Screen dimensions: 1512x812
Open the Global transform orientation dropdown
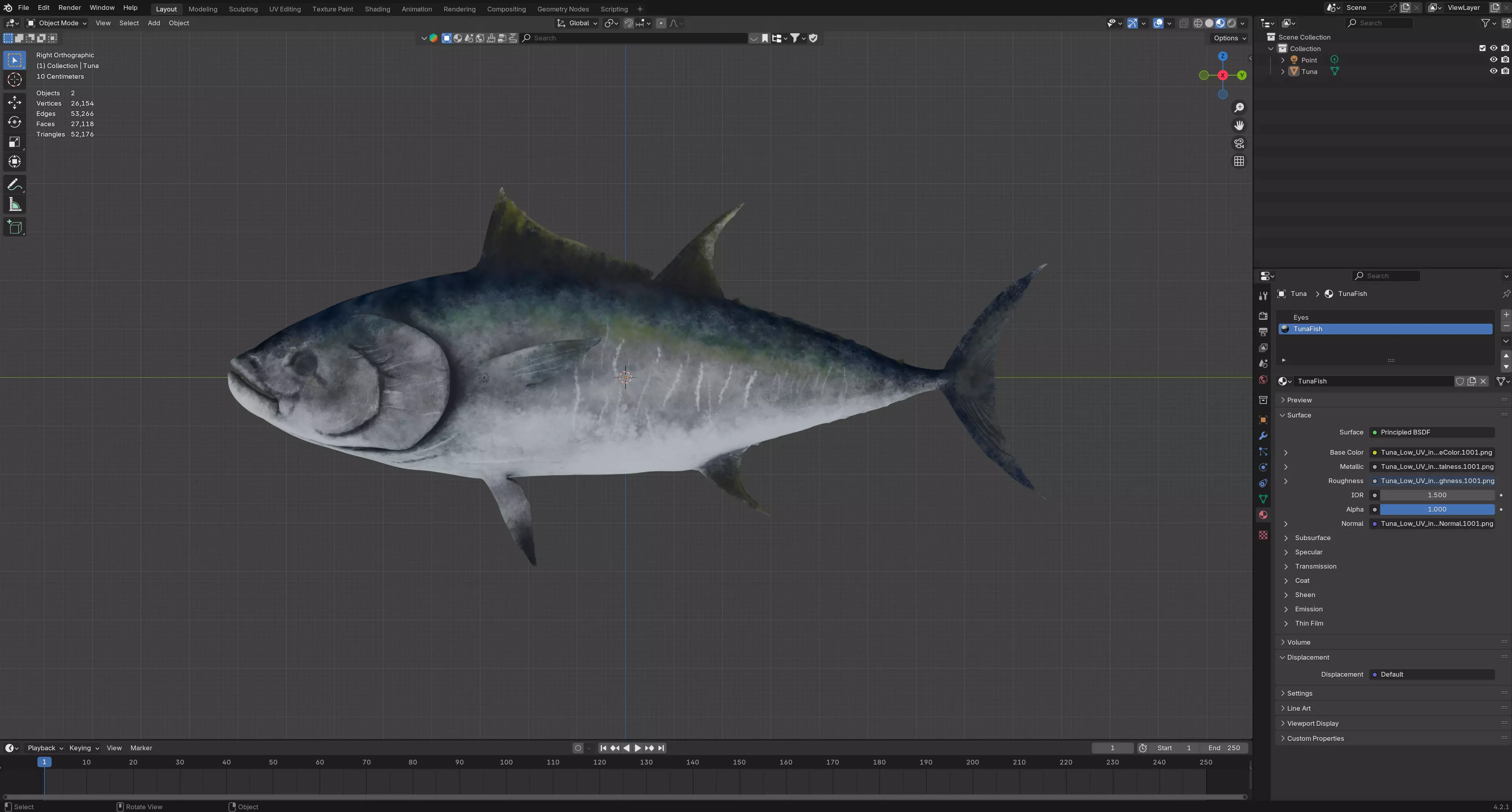point(577,23)
